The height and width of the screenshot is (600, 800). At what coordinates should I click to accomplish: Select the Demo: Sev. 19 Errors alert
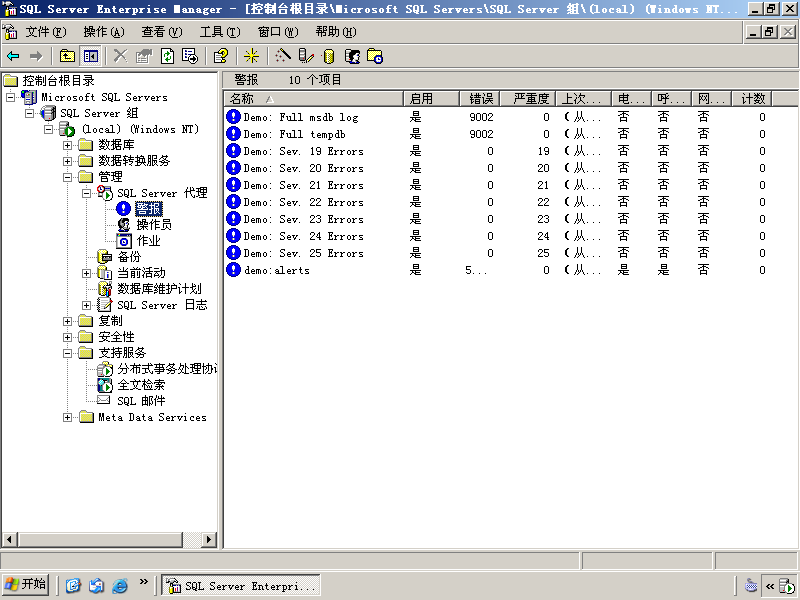coord(304,152)
